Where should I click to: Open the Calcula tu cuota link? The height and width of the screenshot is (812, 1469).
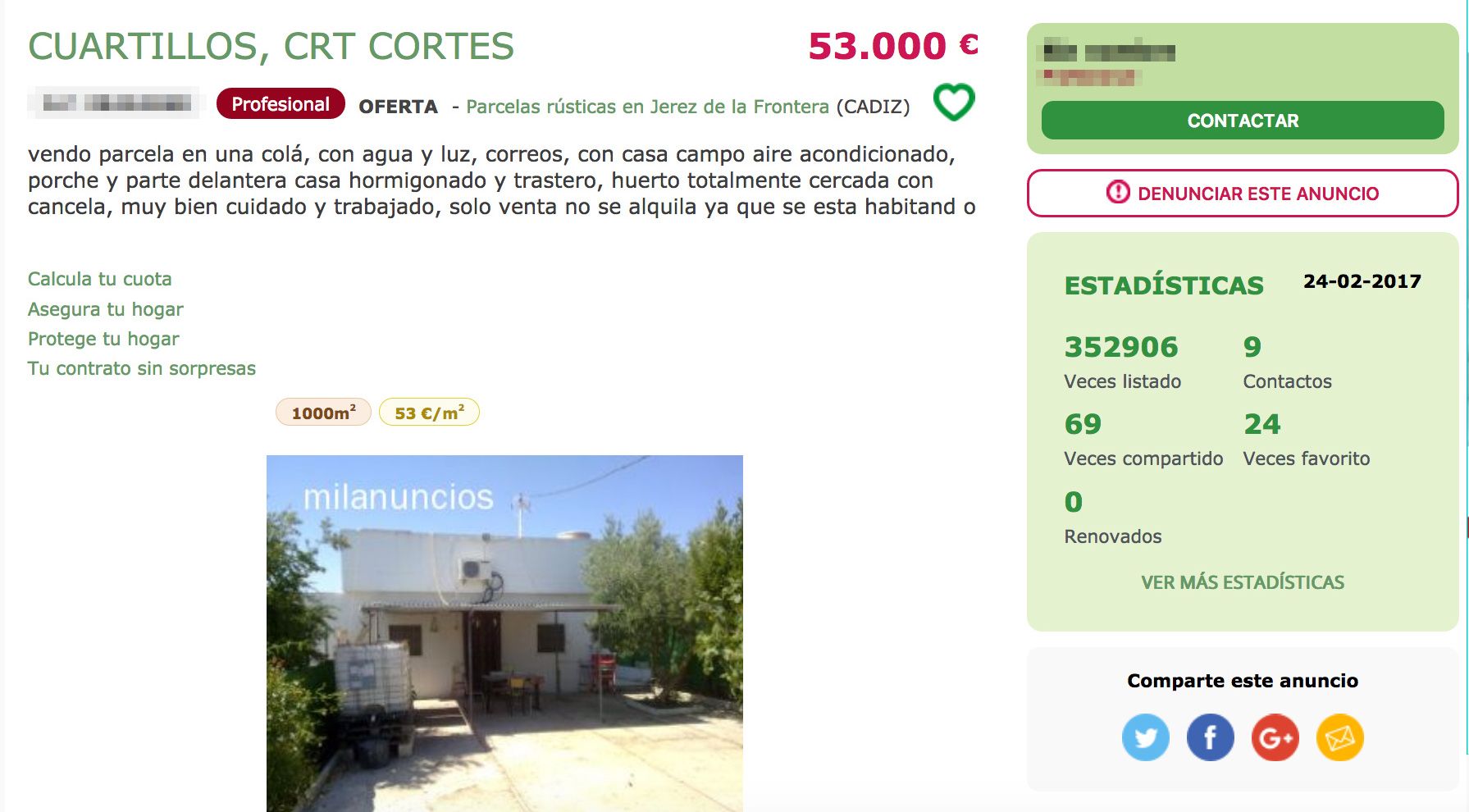click(100, 279)
